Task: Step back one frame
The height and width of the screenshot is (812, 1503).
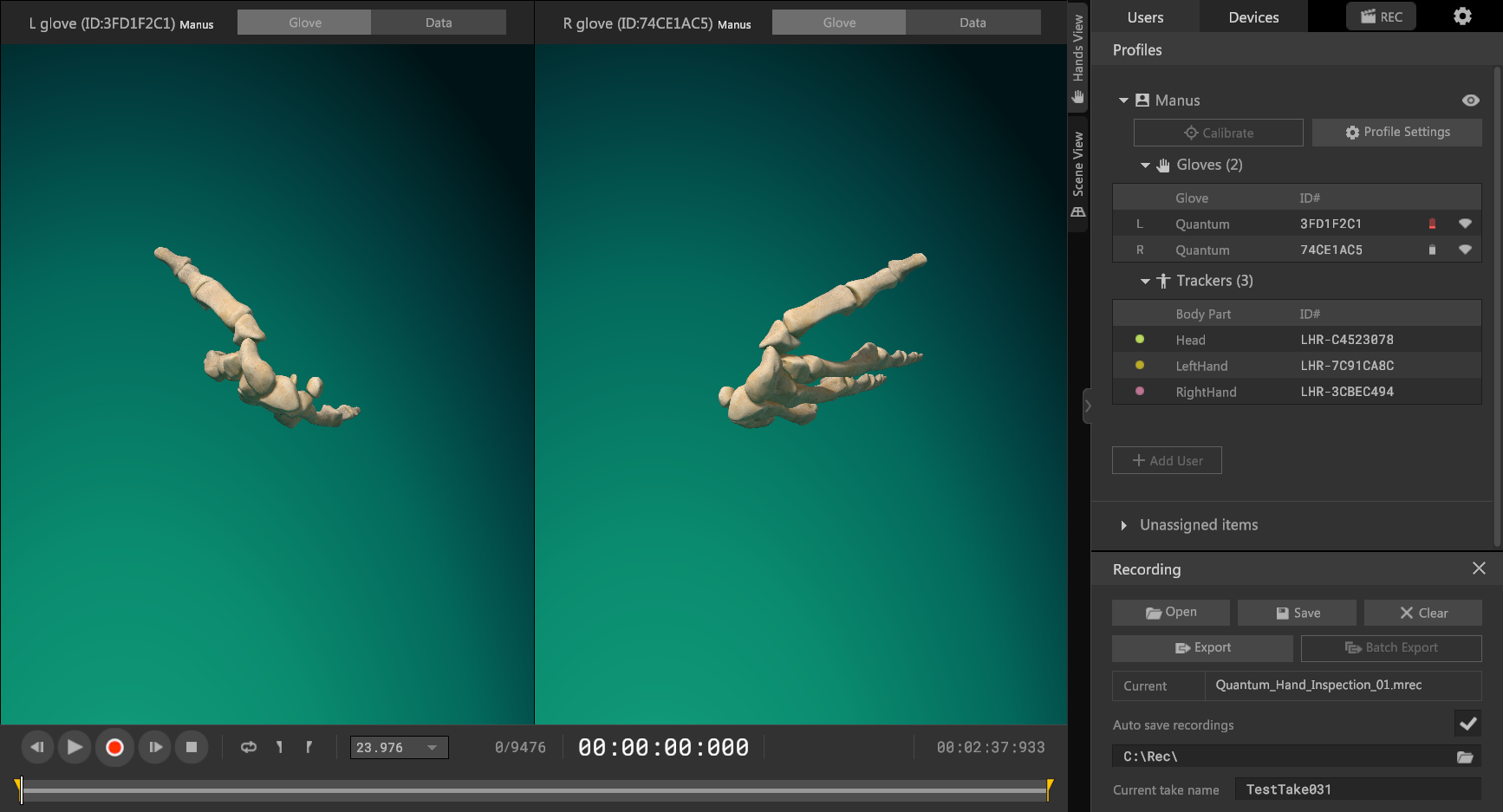Action: pos(36,747)
